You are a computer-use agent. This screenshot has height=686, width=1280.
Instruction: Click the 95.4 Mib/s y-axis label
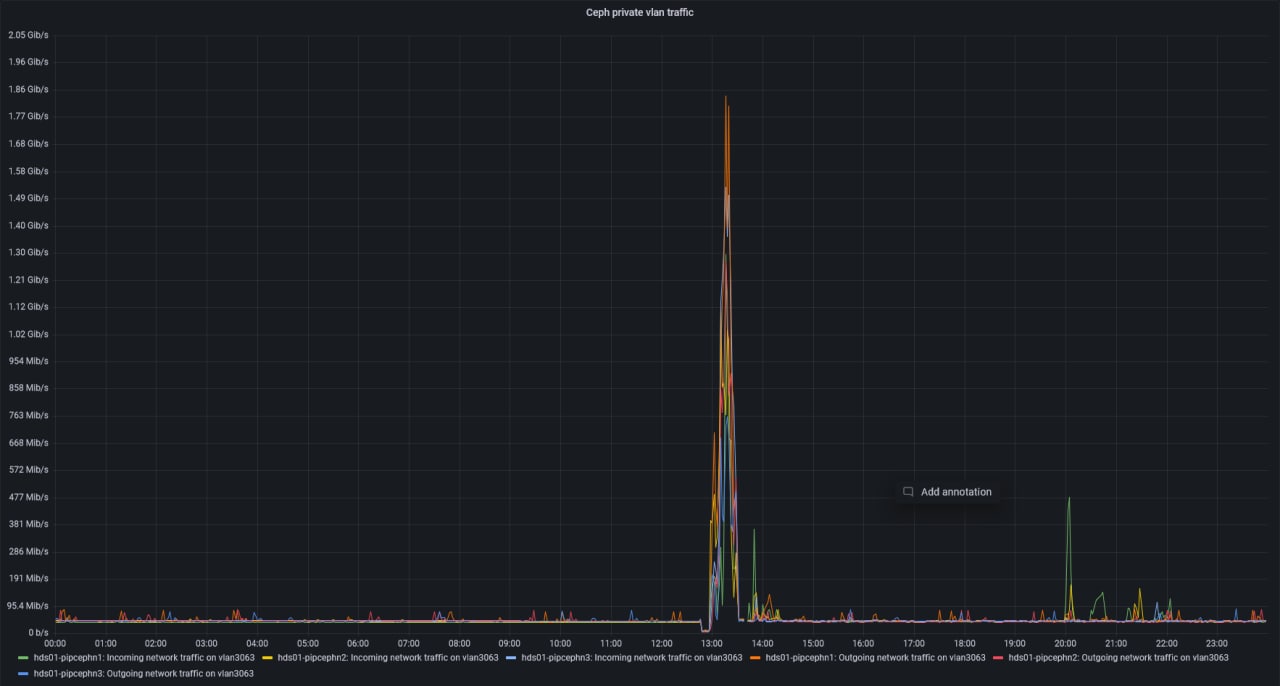coord(28,606)
